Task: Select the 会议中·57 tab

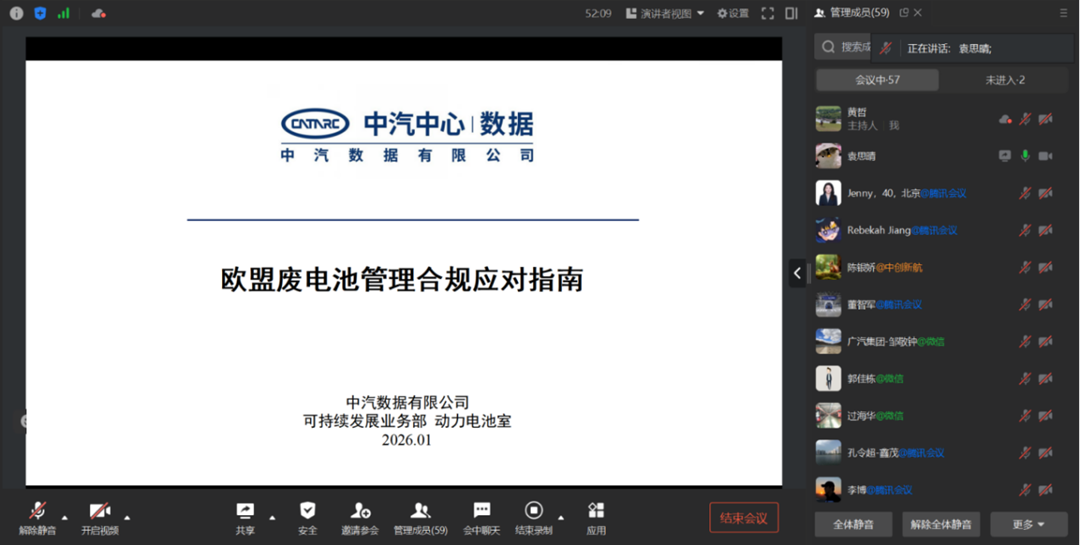Action: pos(877,80)
